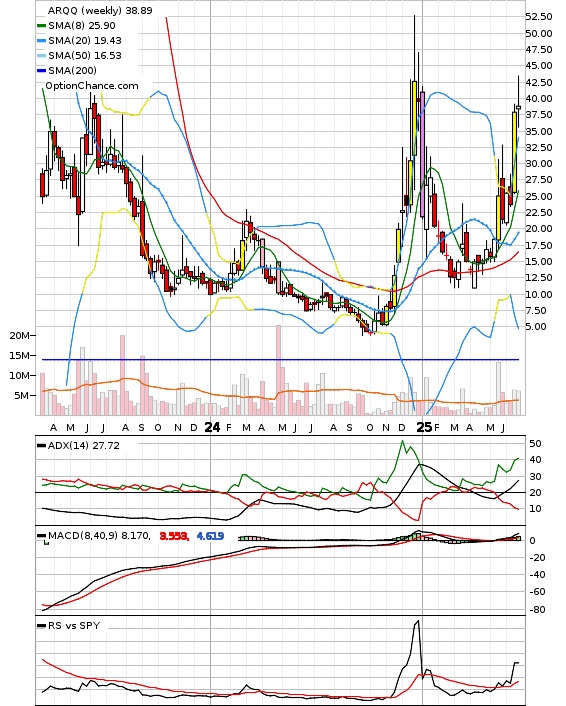This screenshot has width=566, height=706.
Task: Click the red 3.553 MACD signal value
Action: pyautogui.click(x=174, y=536)
